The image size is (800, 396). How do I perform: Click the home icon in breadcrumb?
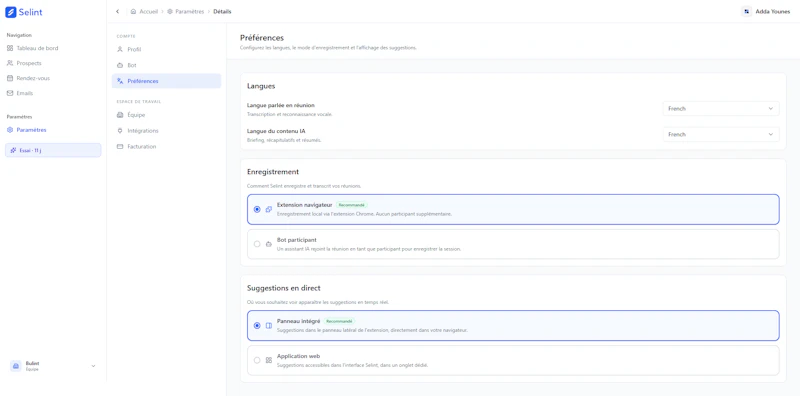click(133, 11)
